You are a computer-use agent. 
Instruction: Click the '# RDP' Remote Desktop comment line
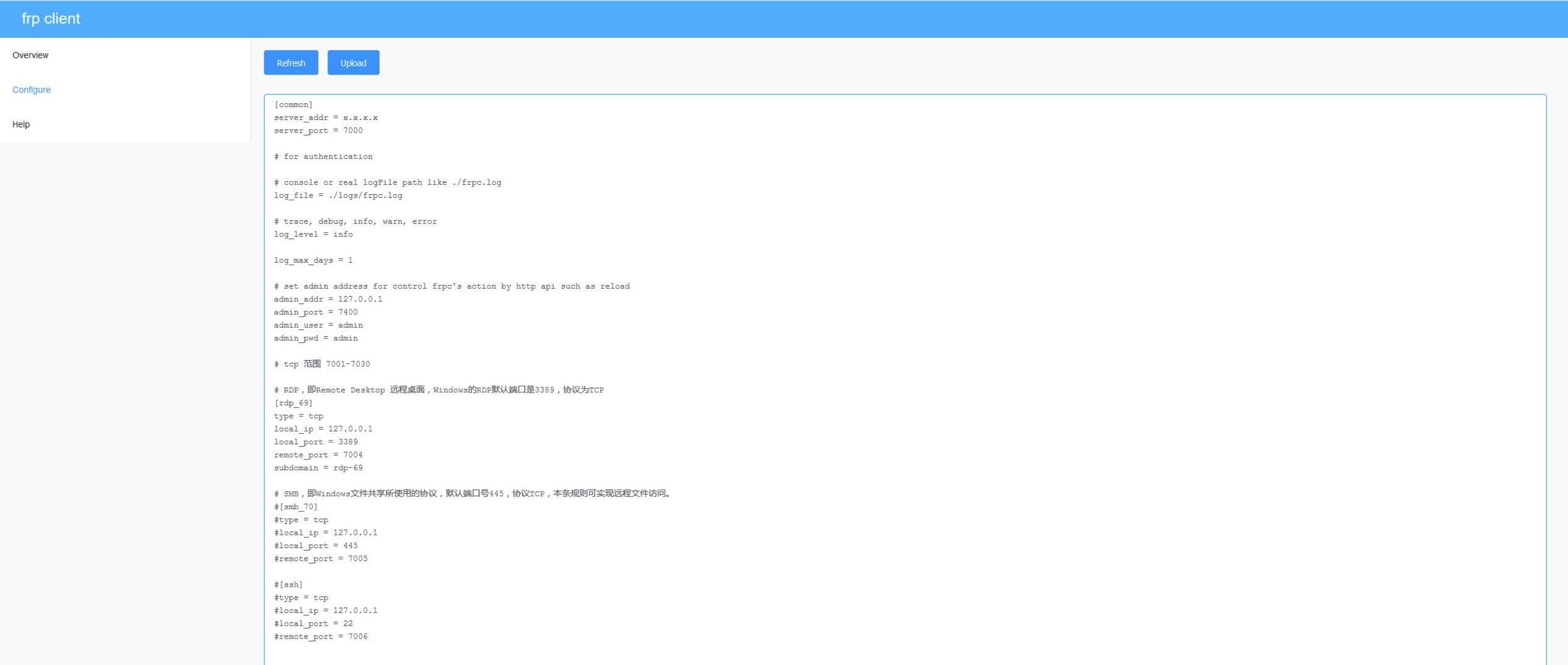439,390
